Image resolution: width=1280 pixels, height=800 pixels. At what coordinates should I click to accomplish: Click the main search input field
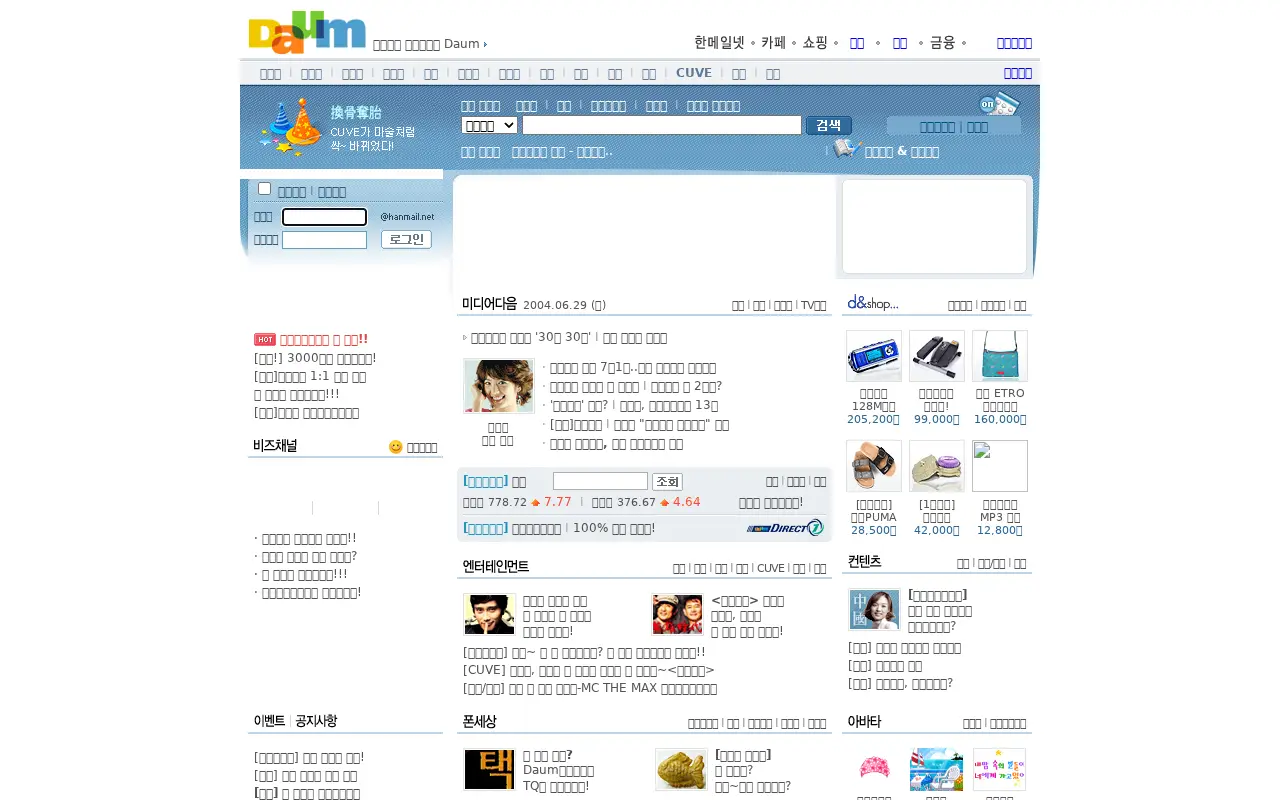click(x=662, y=125)
